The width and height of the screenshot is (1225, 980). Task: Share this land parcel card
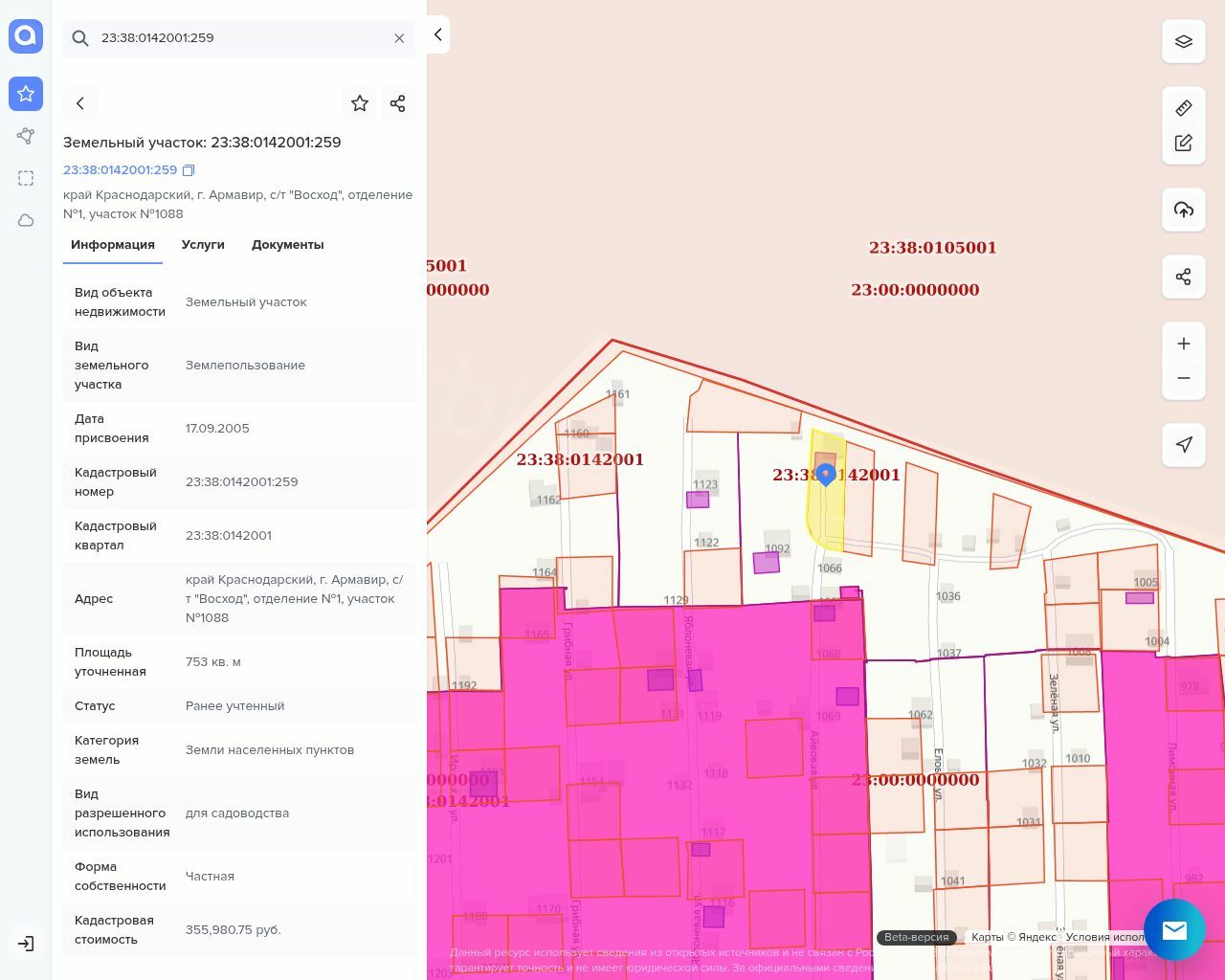[398, 103]
